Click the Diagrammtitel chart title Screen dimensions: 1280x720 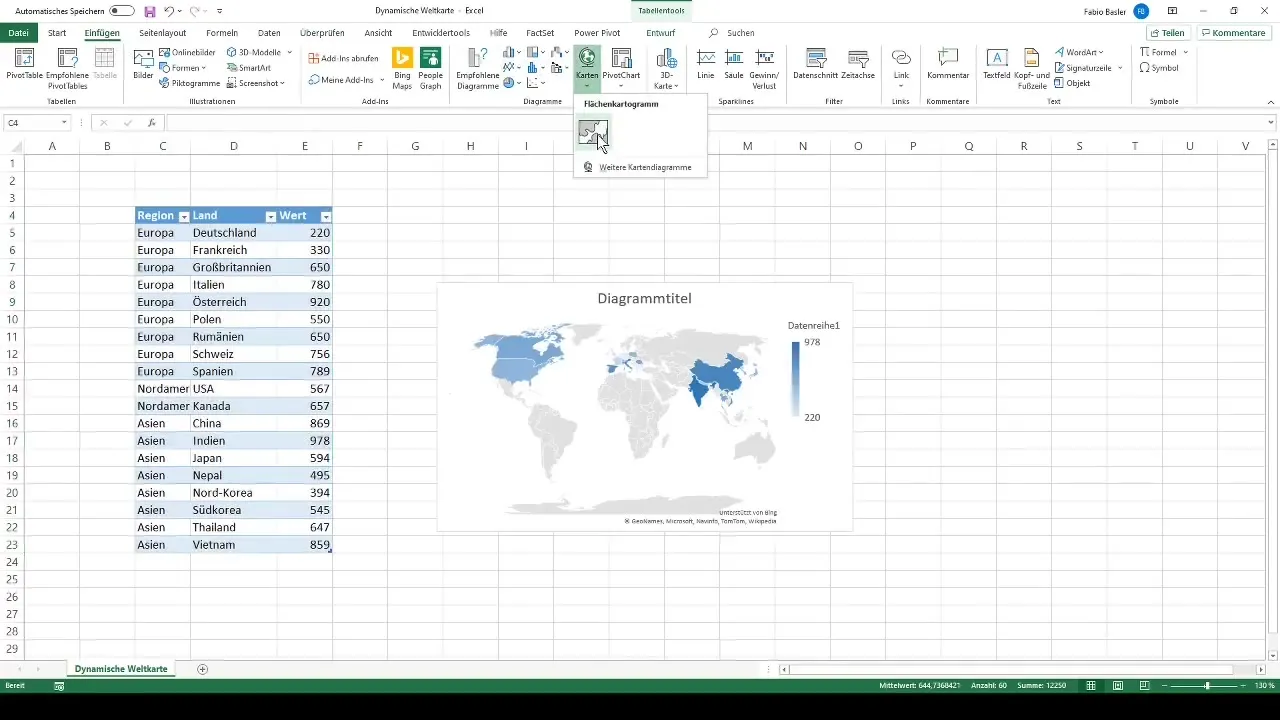click(x=644, y=298)
